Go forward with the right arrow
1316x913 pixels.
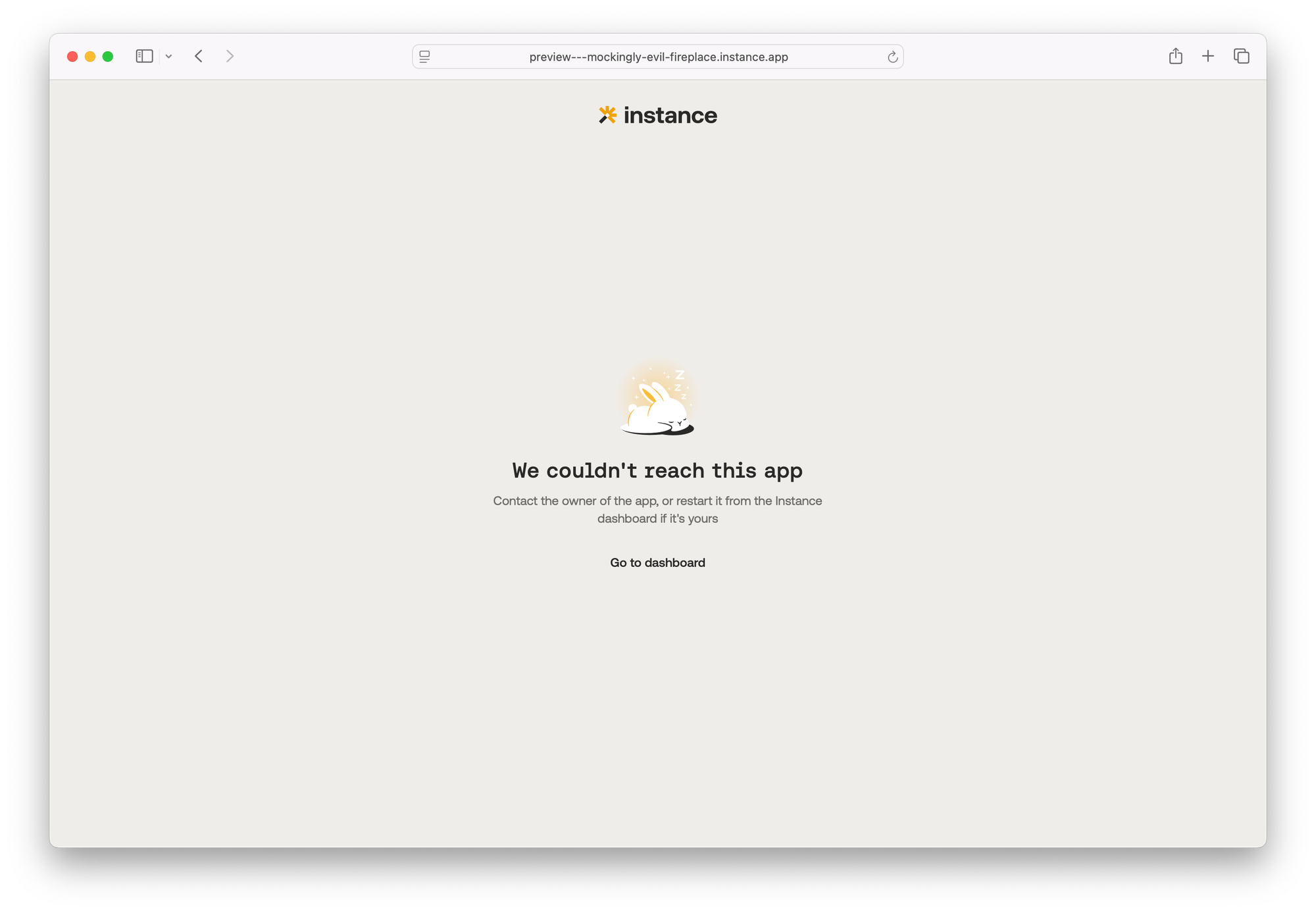[230, 57]
